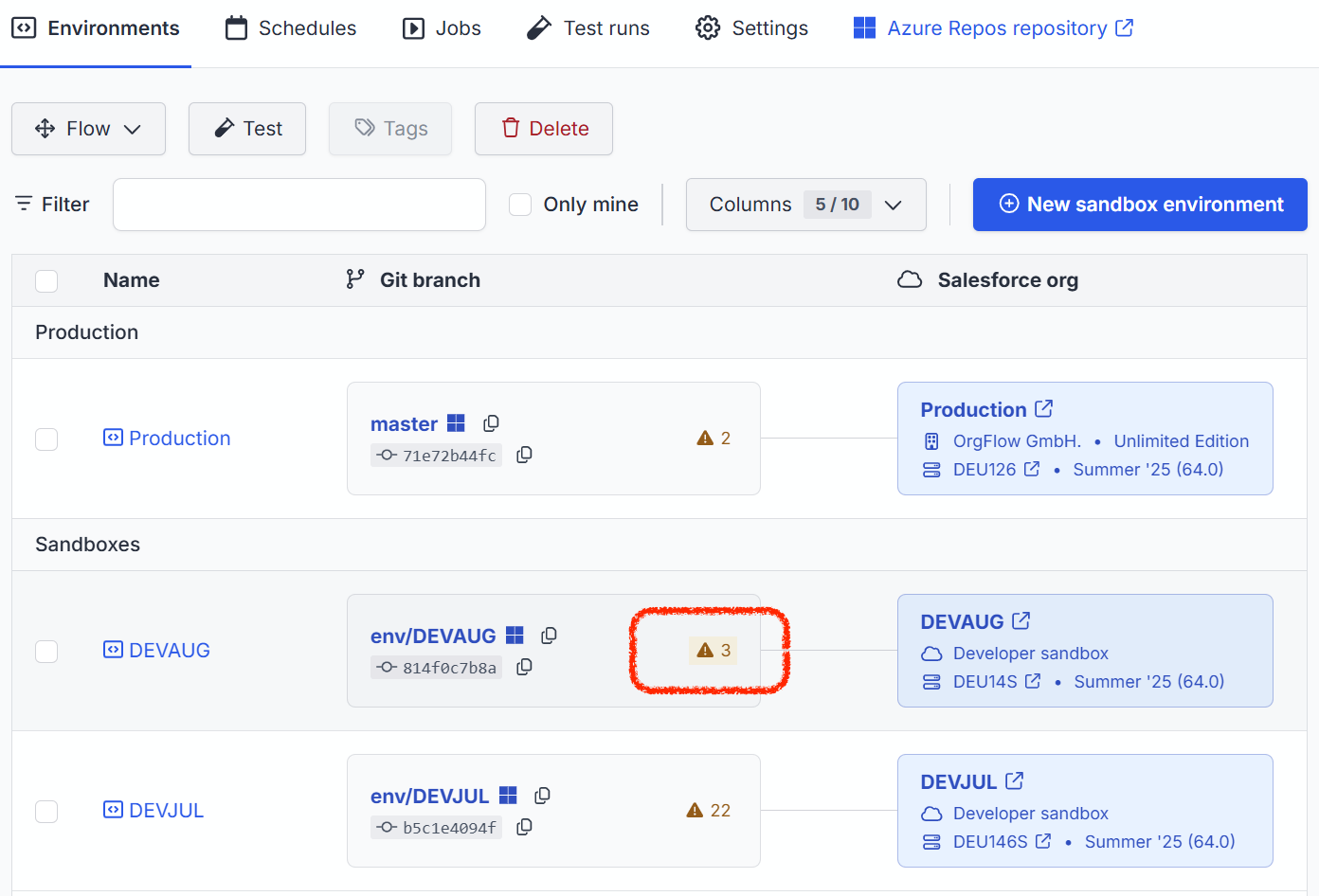Open the Environments tab

[x=96, y=28]
